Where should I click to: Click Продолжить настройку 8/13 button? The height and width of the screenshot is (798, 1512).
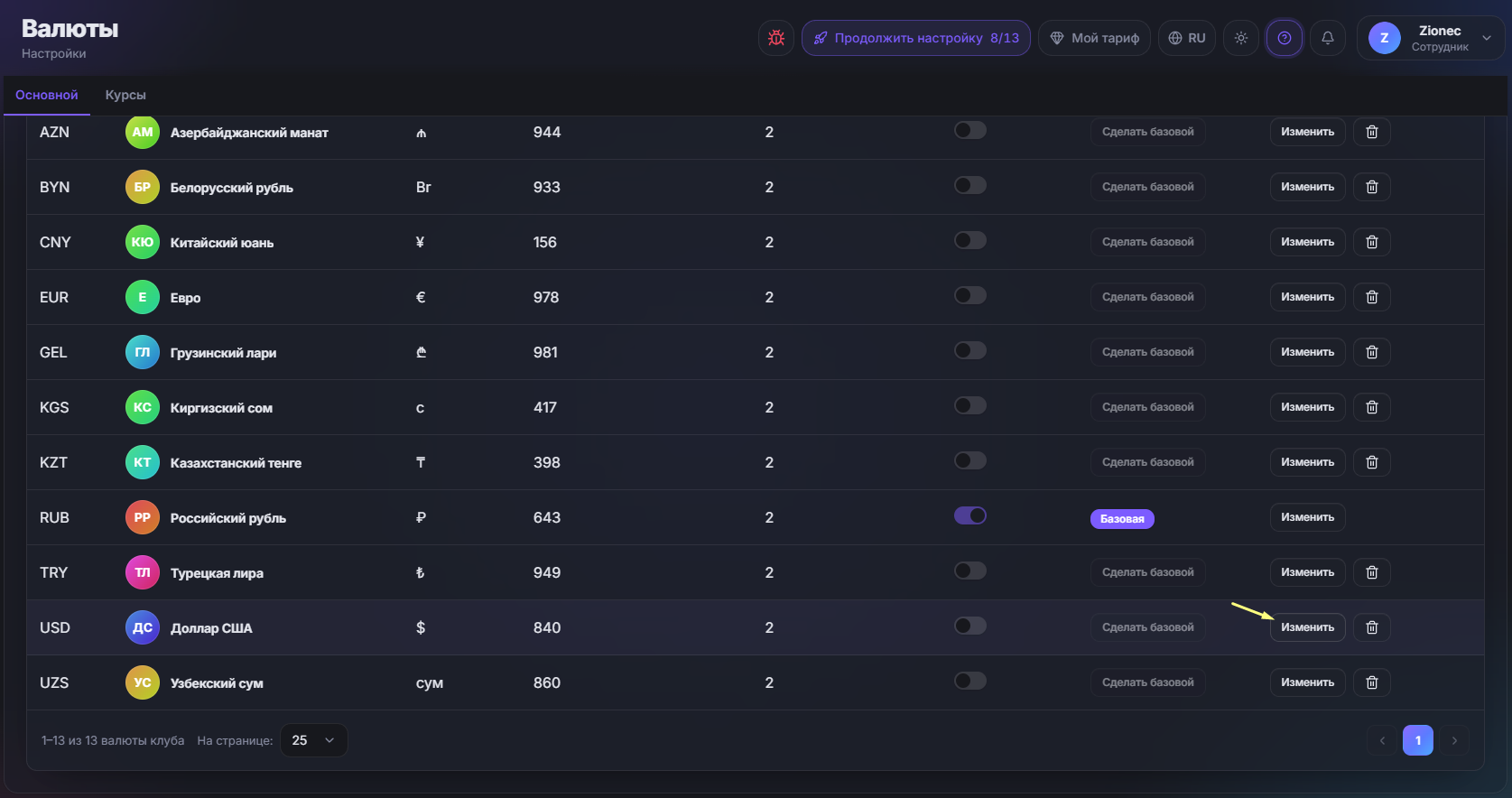(916, 38)
